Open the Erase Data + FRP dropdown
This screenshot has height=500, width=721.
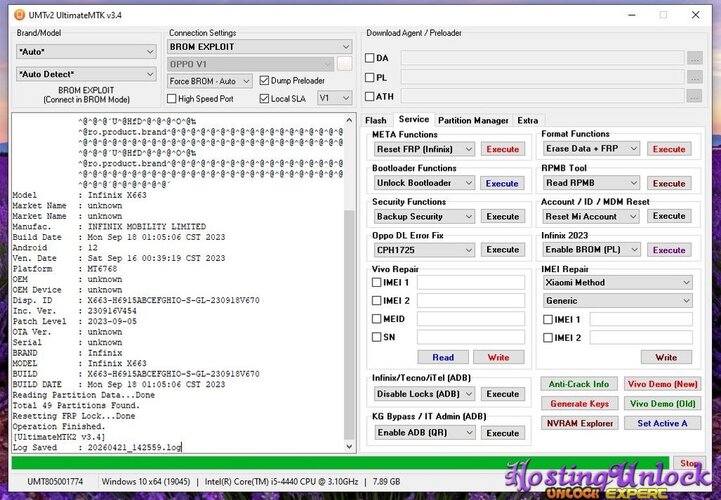pyautogui.click(x=591, y=149)
